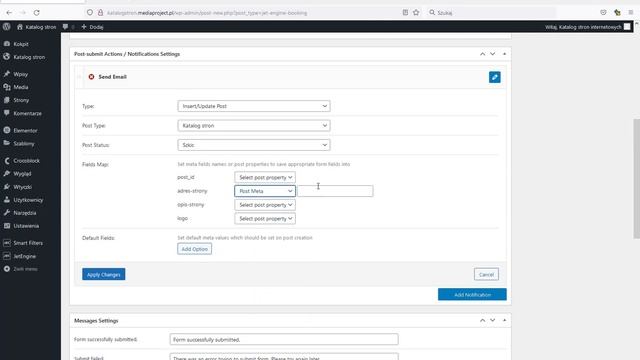640x360 pixels.
Task: Click Apply Changes button
Action: click(x=104, y=274)
